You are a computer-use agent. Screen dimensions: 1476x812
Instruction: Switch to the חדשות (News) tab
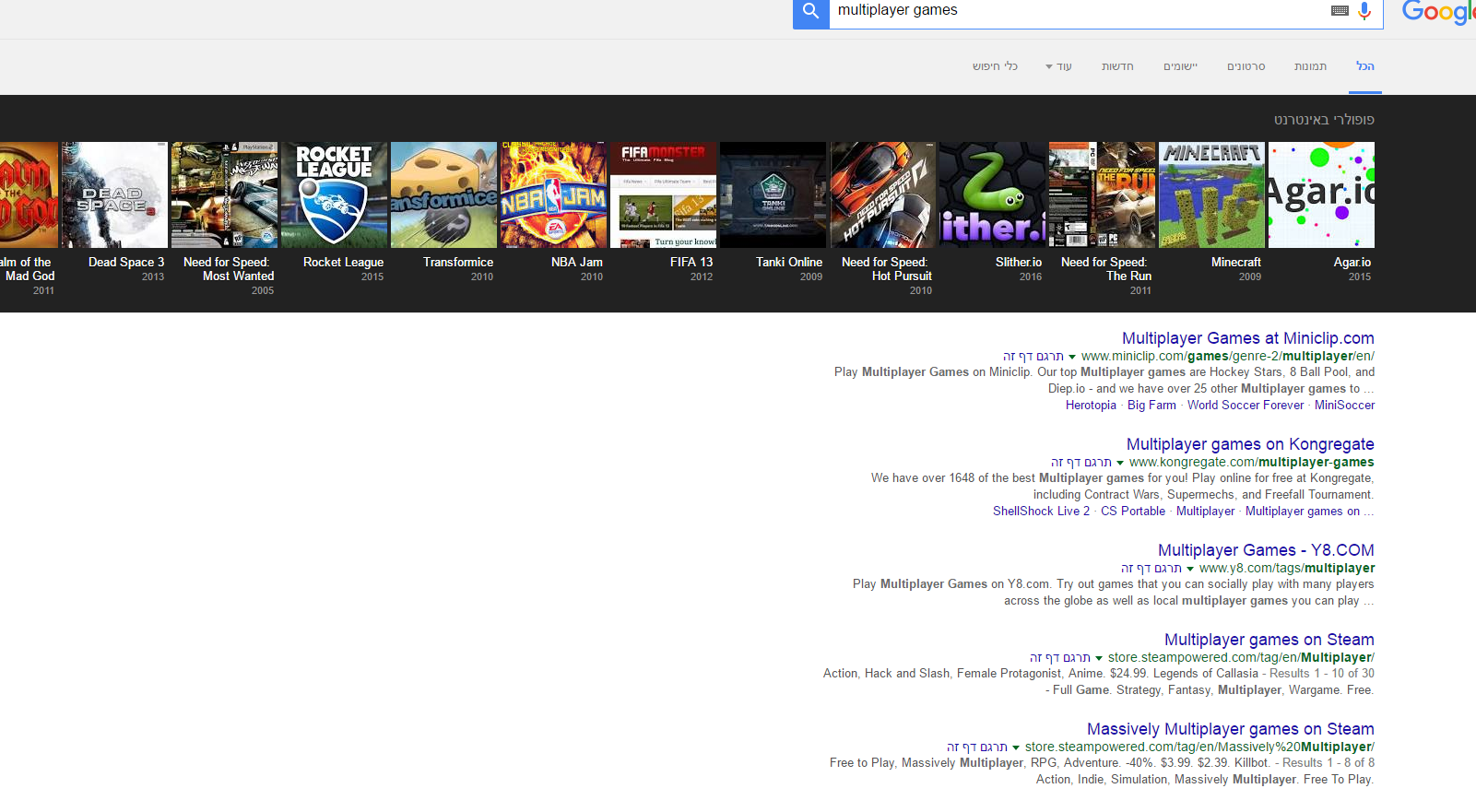click(x=1117, y=66)
